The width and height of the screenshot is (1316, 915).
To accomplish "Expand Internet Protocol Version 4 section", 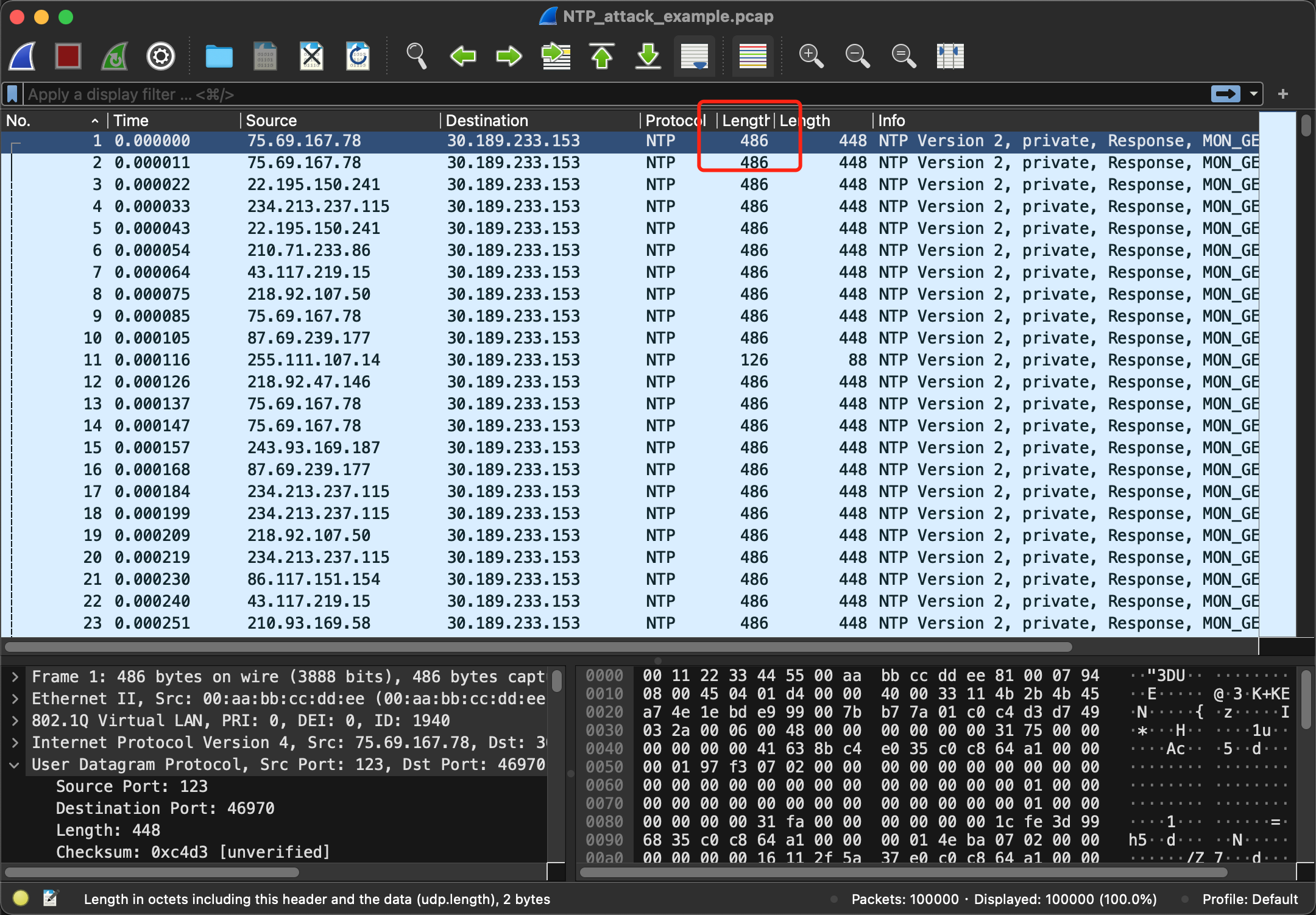I will tap(15, 743).
